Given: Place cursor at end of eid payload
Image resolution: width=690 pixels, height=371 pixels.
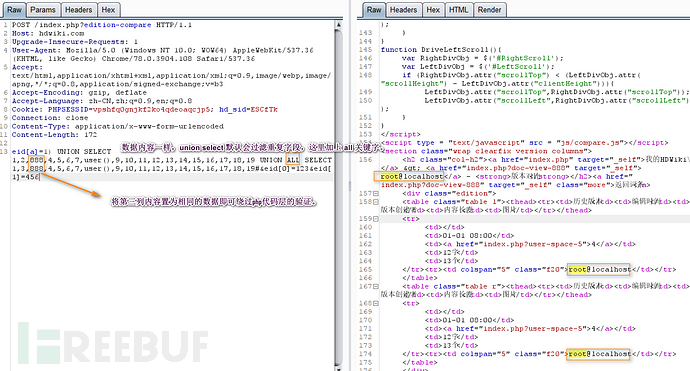Looking at the screenshot, I should point(39,177).
